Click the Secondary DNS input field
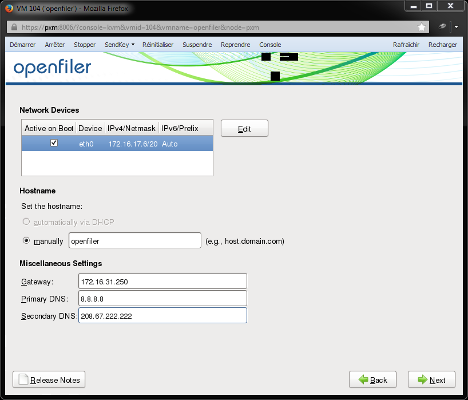 162,315
